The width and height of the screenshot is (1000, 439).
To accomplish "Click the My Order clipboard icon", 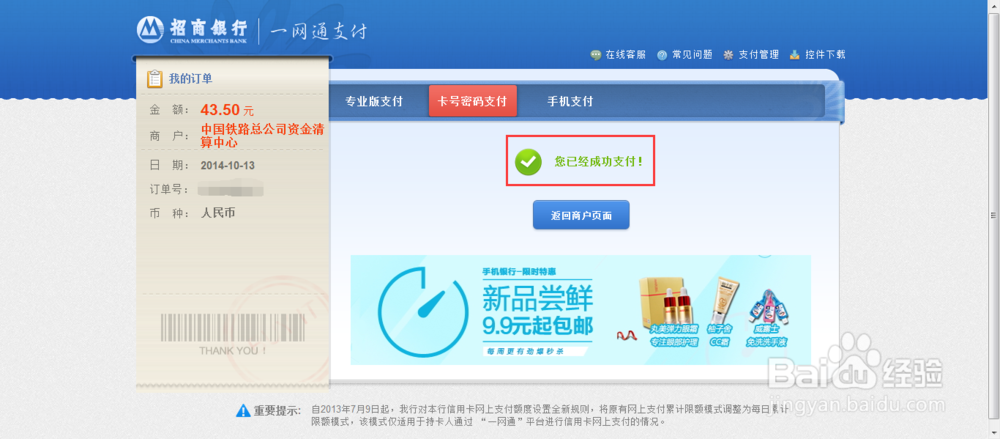I will [154, 78].
